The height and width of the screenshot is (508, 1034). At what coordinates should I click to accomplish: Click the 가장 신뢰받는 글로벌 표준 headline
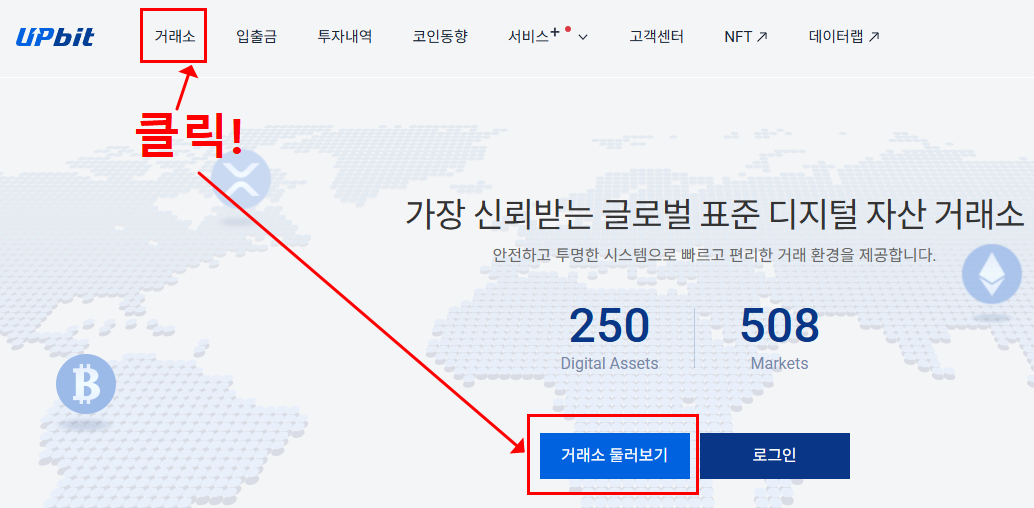click(715, 213)
